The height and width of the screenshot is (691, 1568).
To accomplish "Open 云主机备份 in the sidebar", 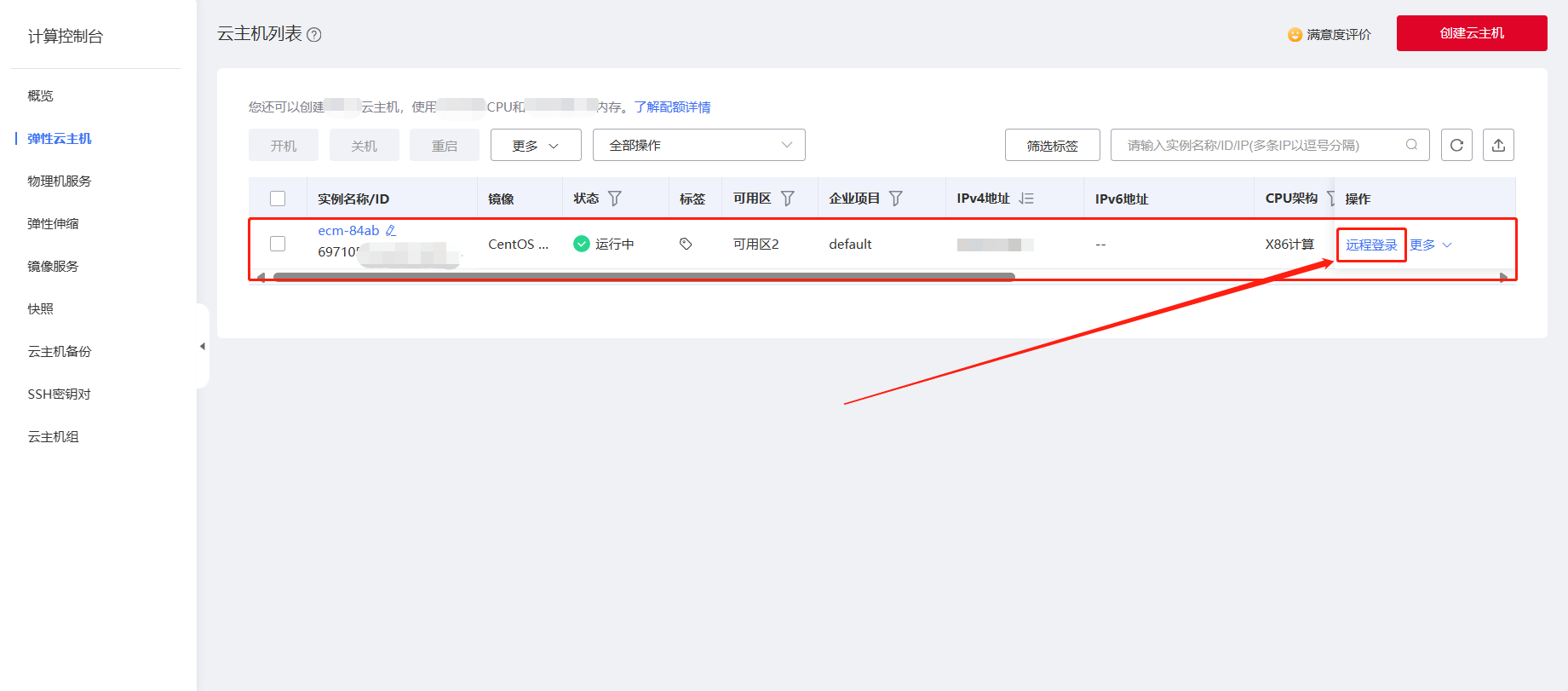I will (x=60, y=351).
